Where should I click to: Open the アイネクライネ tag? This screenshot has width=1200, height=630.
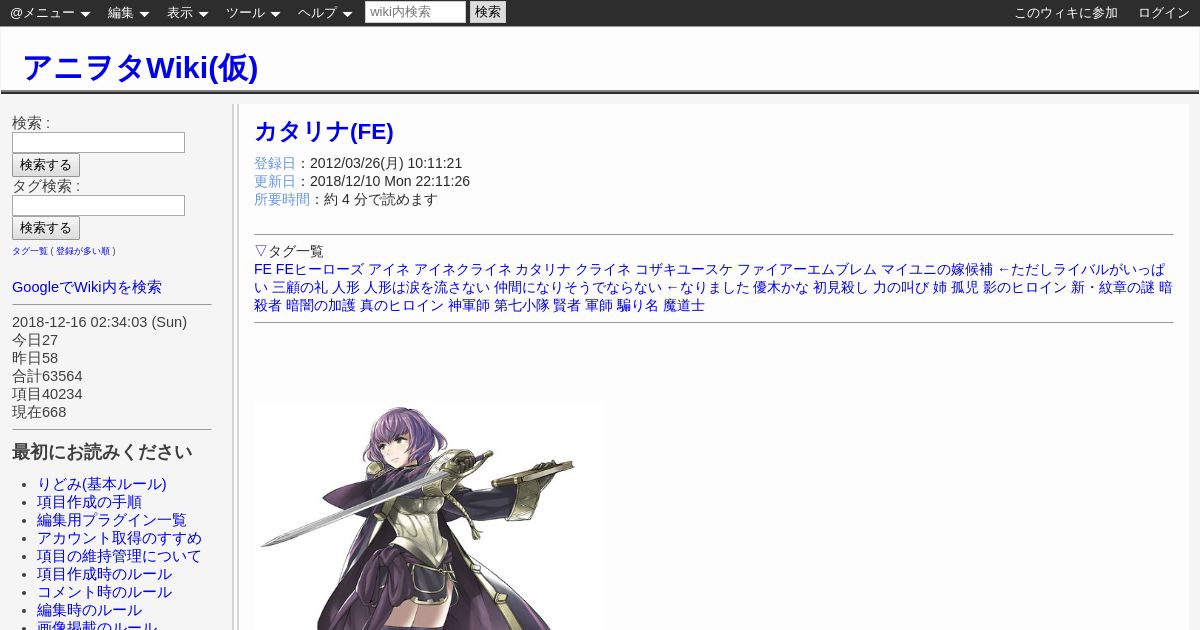click(463, 269)
